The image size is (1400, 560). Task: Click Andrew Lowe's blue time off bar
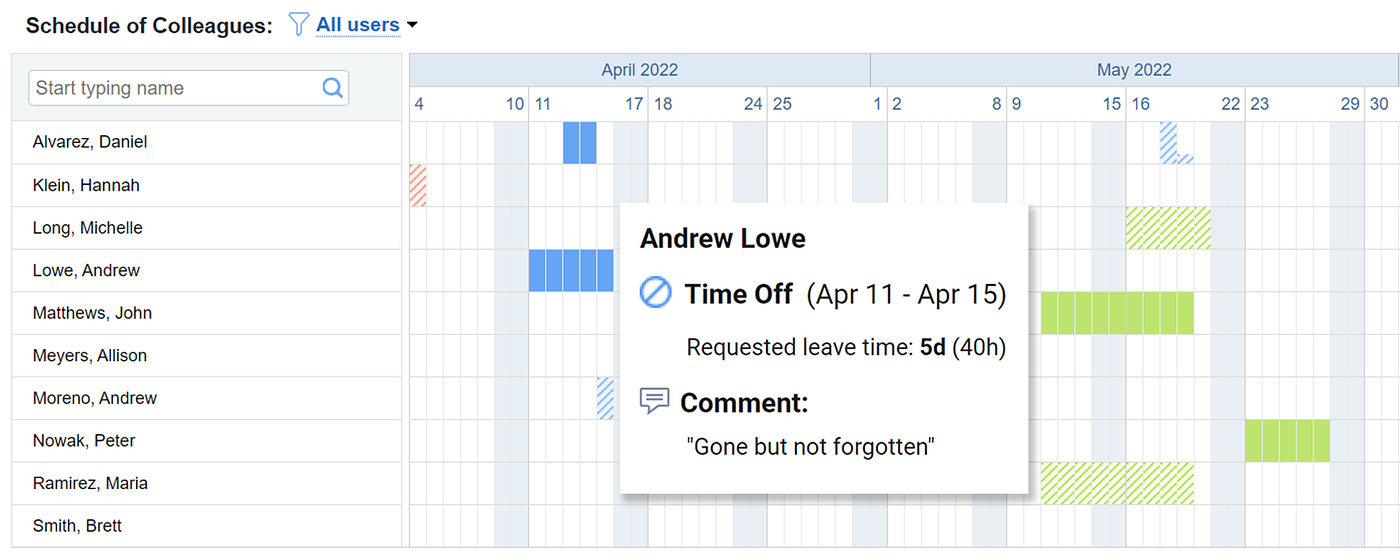570,271
